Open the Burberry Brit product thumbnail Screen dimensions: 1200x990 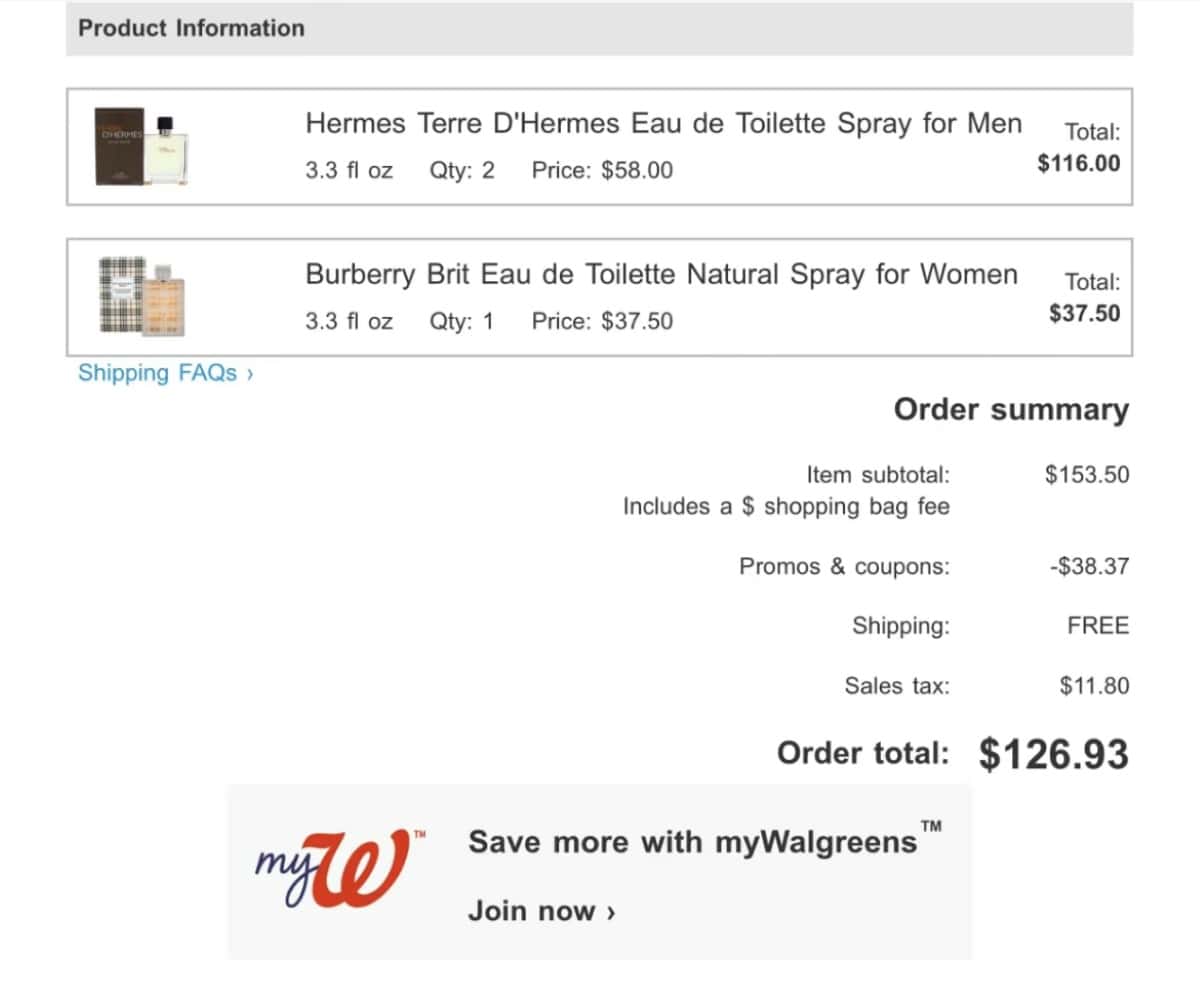141,296
